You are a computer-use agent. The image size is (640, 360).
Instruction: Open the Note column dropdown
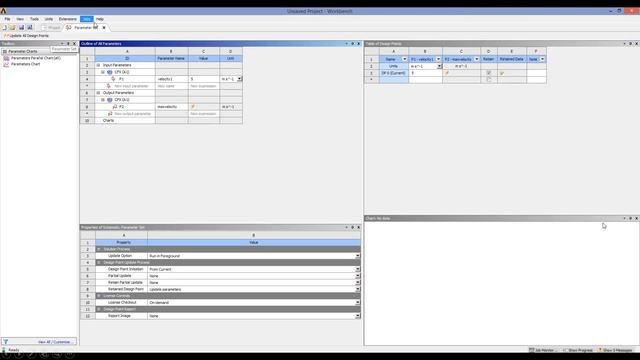click(542, 59)
